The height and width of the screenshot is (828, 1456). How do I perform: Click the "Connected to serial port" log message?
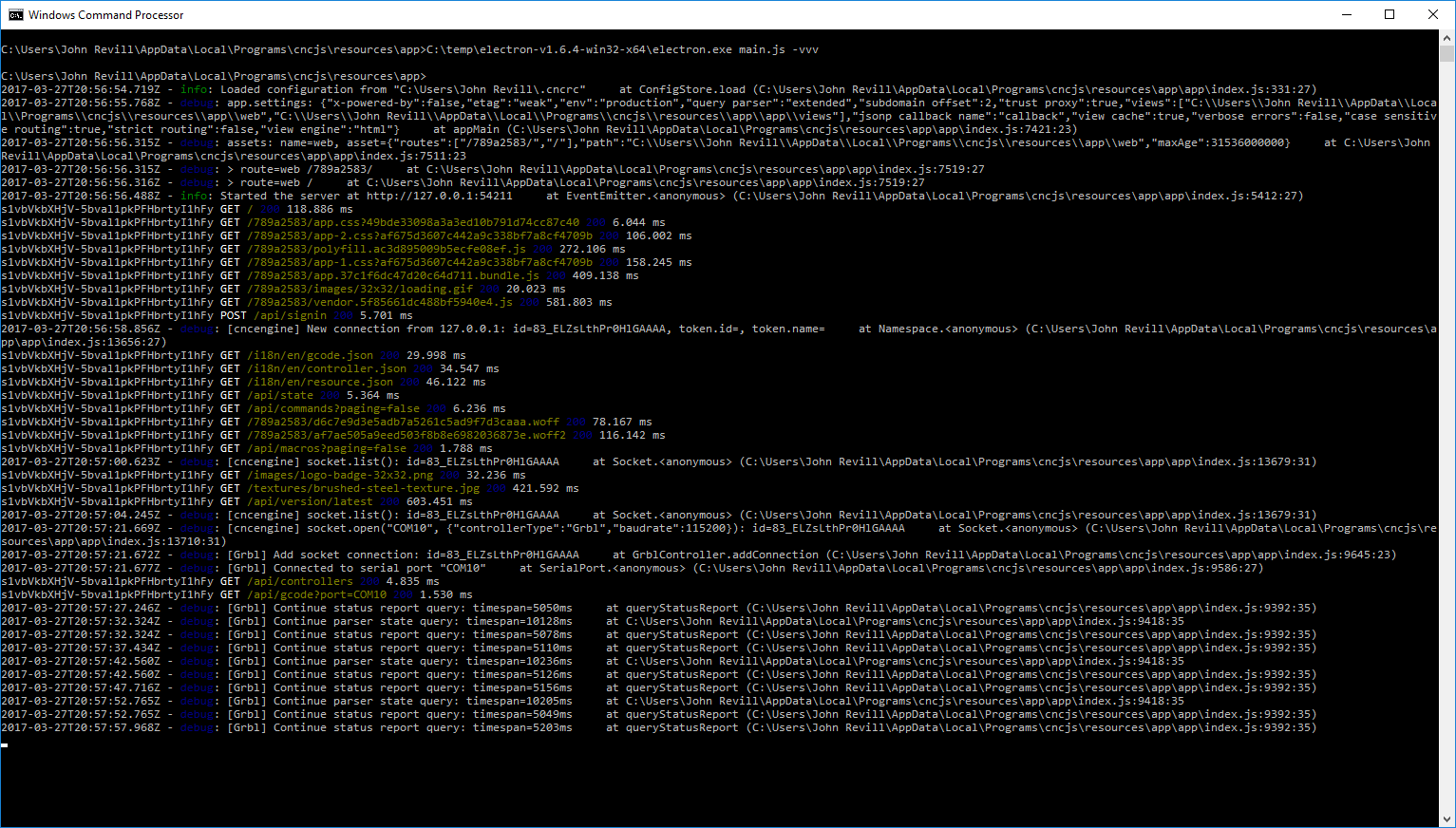379,569
